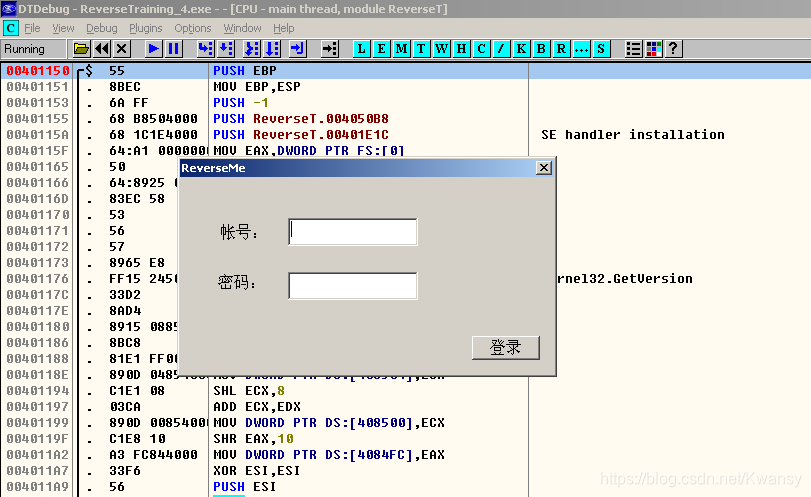Restart program with the rewind icon
This screenshot has width=811, height=497.
[x=102, y=49]
